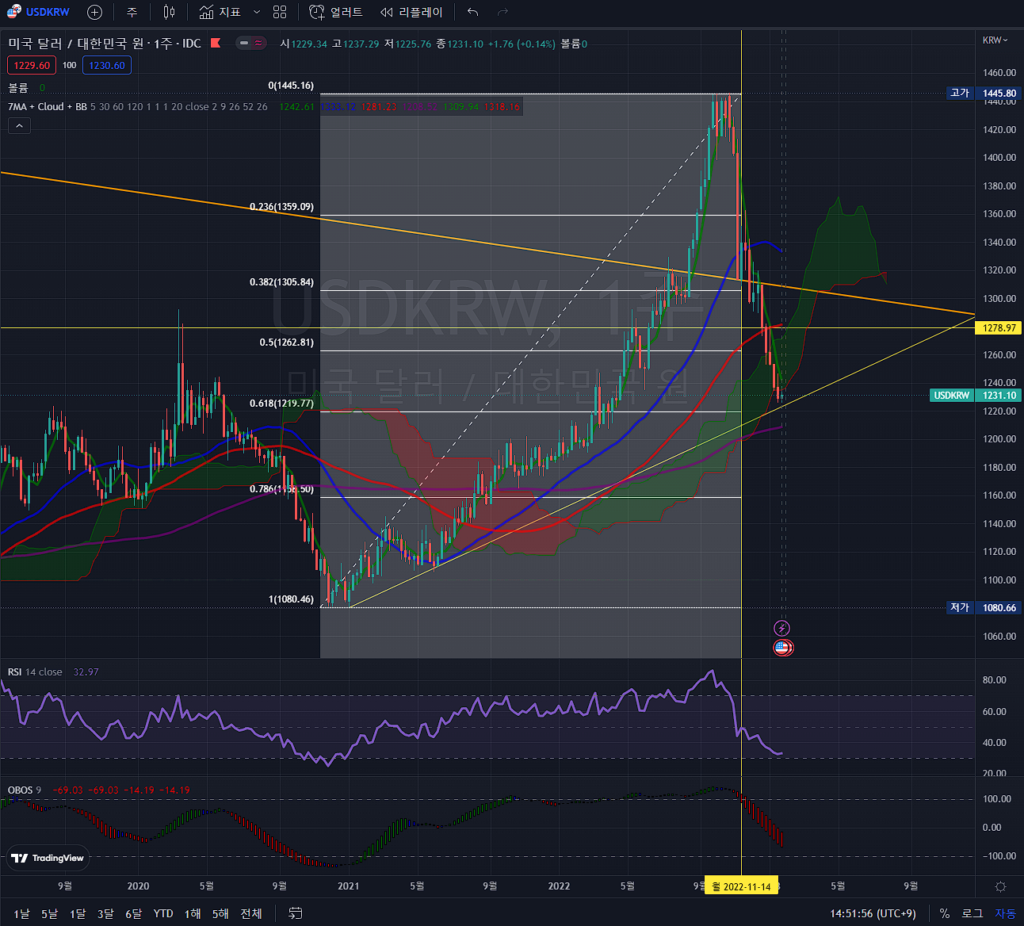Image resolution: width=1024 pixels, height=926 pixels.
Task: Open the indicators (지표) panel
Action: point(220,12)
